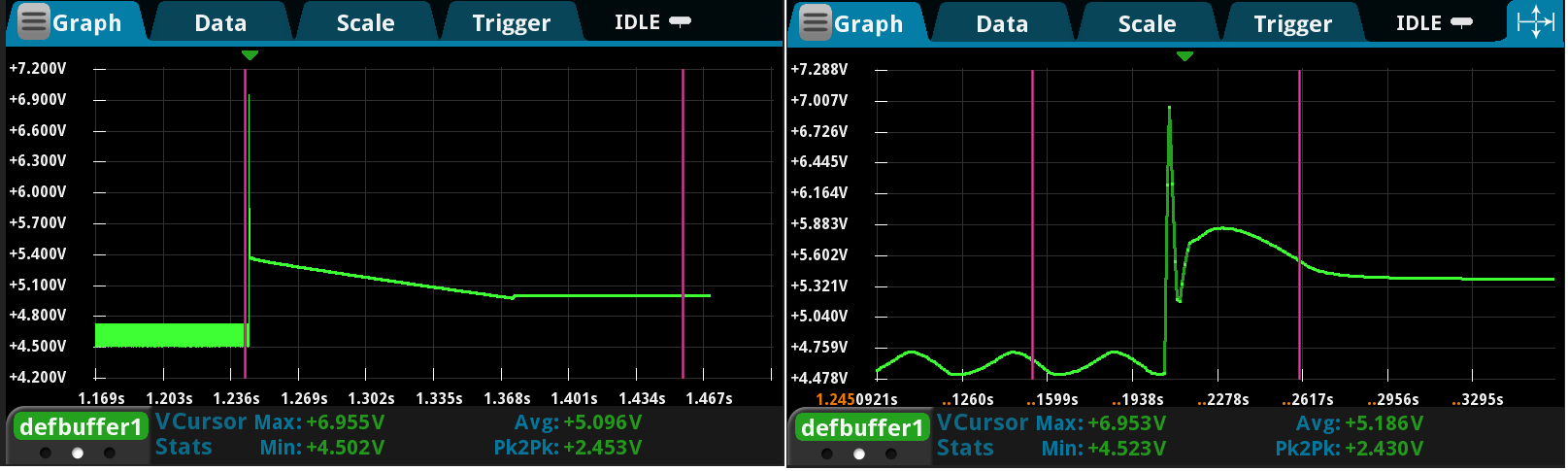Select the third page dot under left defbuffer1
The width and height of the screenshot is (1568, 471).
point(110,453)
